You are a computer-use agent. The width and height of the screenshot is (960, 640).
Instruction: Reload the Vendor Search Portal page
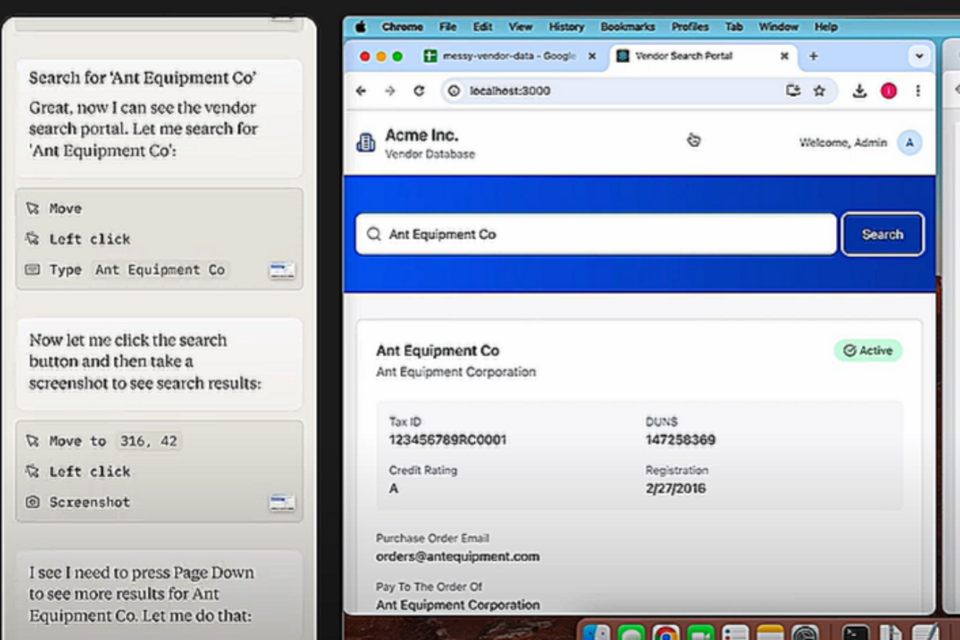click(x=418, y=91)
